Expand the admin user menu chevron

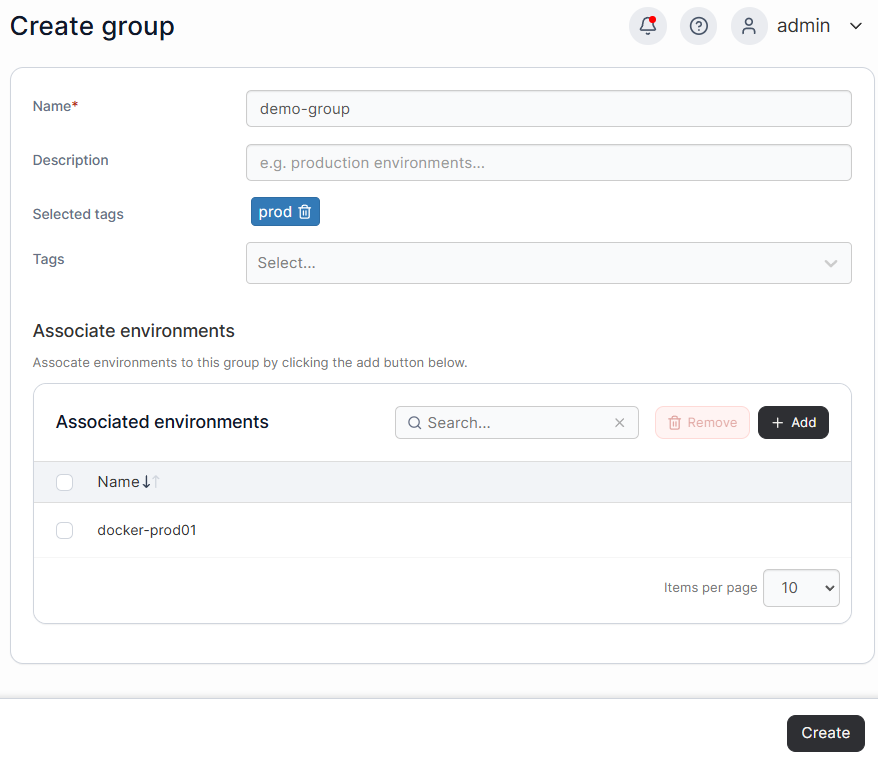[856, 26]
